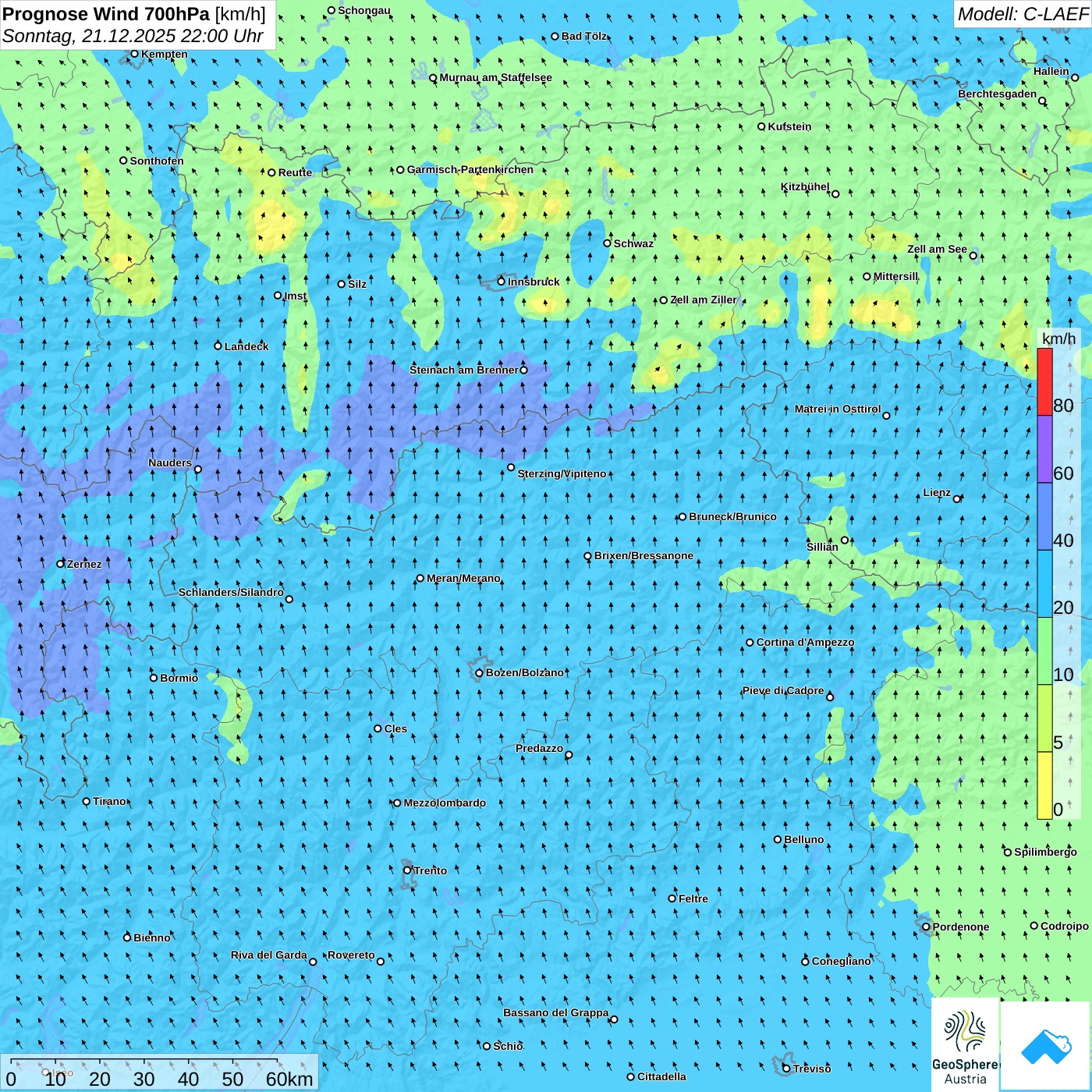
Task: Click the 'Pieve di Cadore' label
Action: [x=783, y=690]
